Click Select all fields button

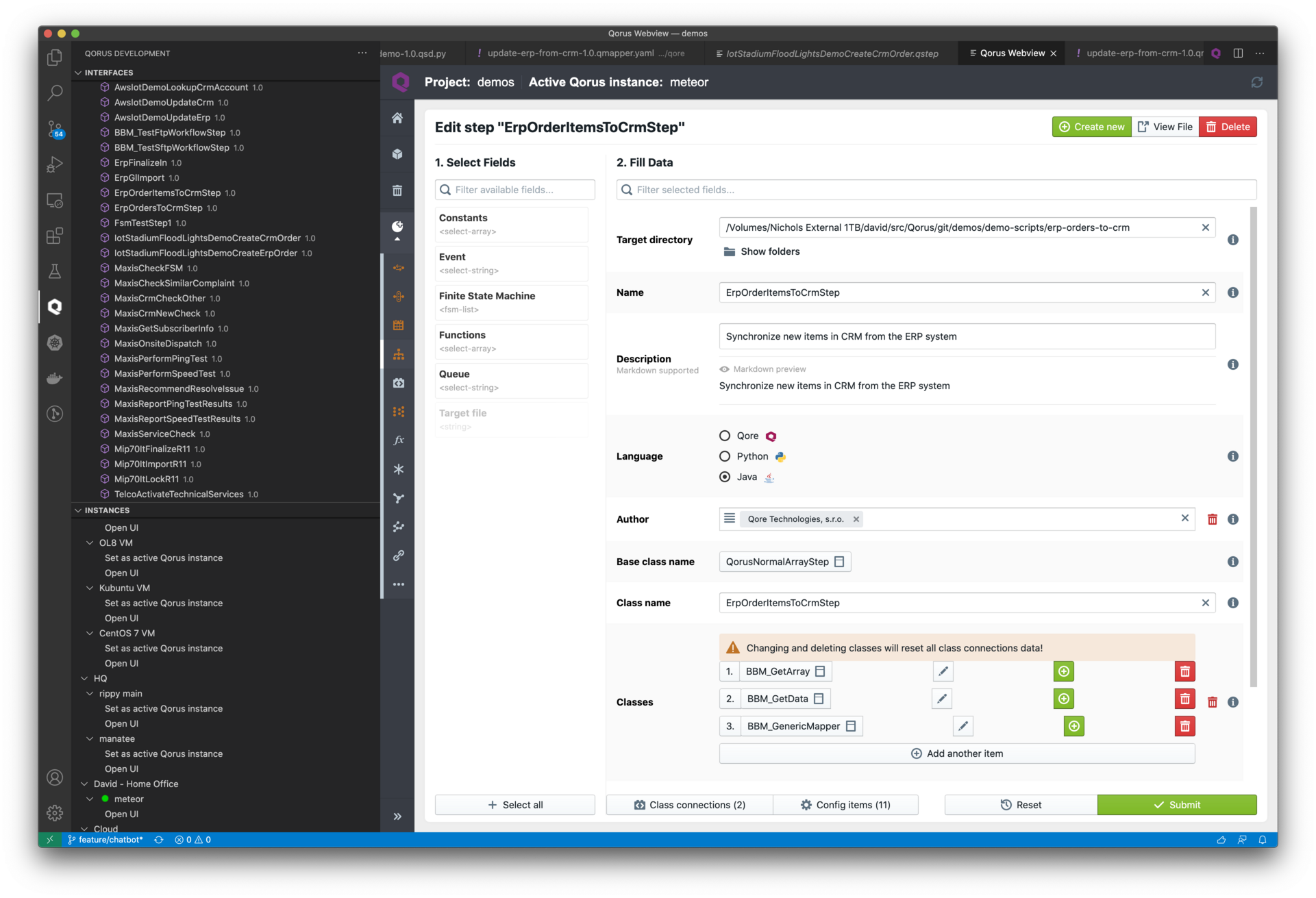coord(515,805)
